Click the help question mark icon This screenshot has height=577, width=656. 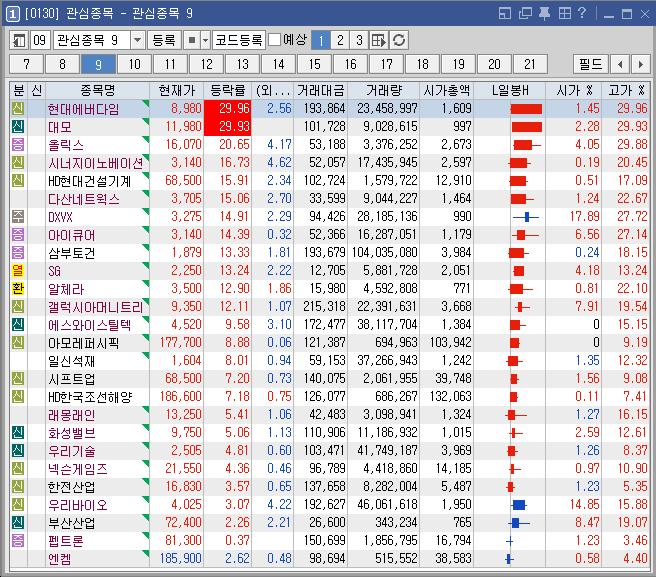tap(582, 13)
